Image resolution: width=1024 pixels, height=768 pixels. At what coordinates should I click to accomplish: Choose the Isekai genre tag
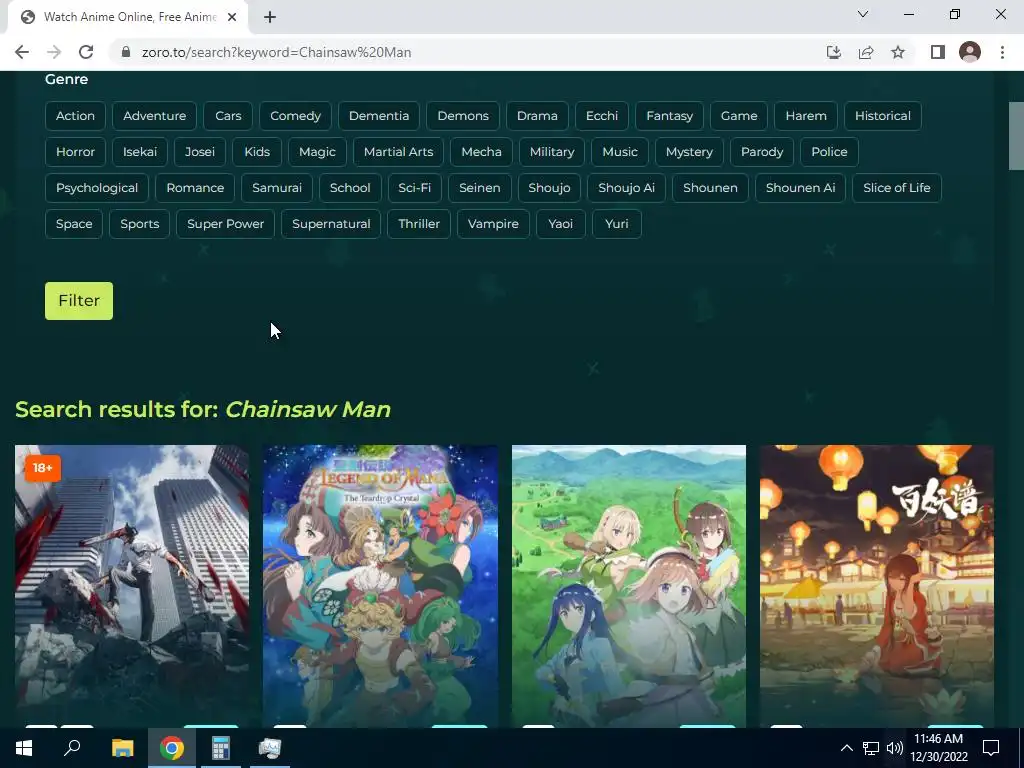(x=140, y=152)
